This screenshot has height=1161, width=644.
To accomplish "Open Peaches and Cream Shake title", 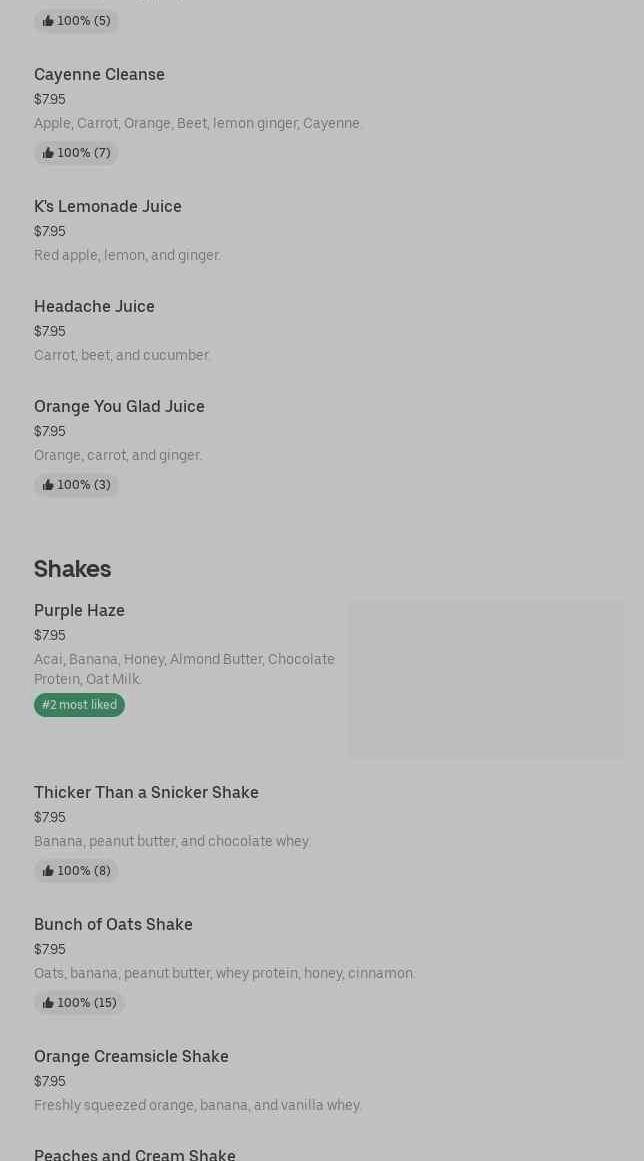I will click(135, 1154).
